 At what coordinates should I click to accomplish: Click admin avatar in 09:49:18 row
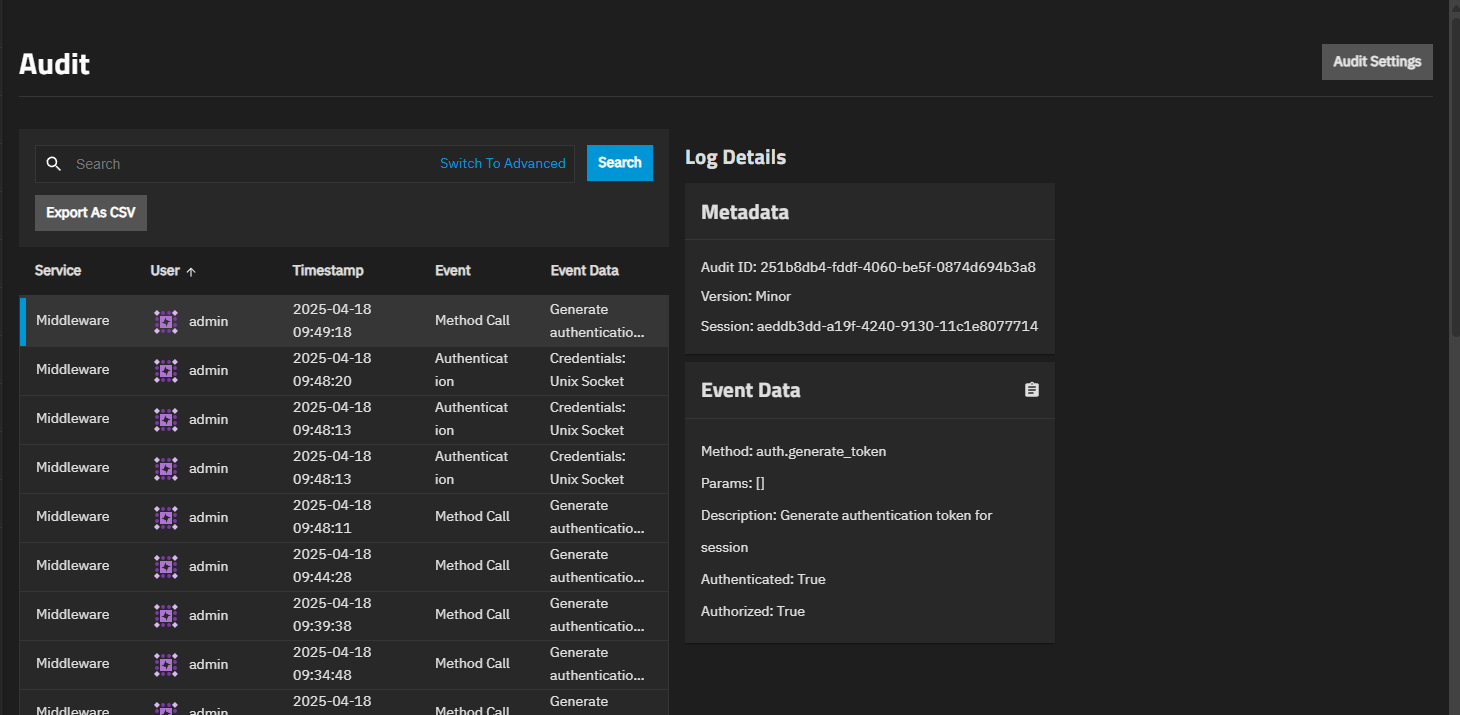[166, 321]
